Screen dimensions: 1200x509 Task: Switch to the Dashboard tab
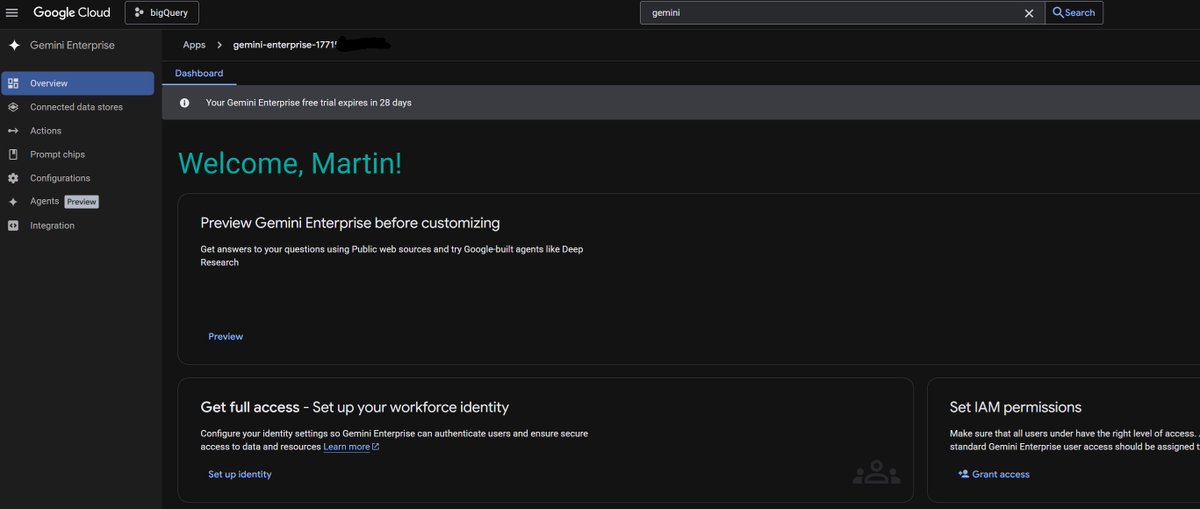point(199,73)
